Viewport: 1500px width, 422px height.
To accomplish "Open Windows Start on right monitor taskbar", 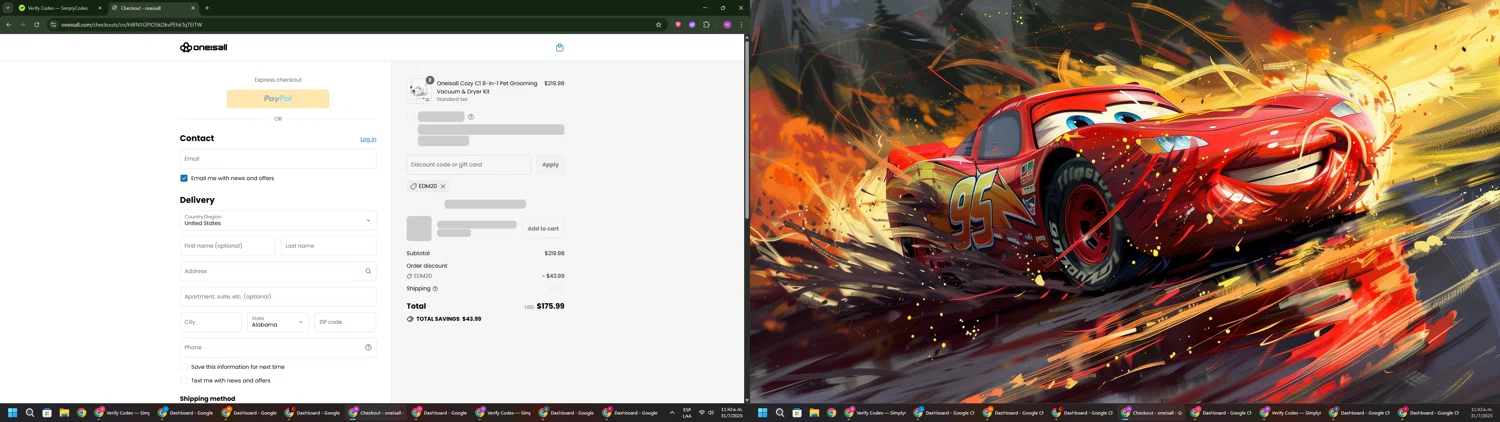I will [763, 412].
